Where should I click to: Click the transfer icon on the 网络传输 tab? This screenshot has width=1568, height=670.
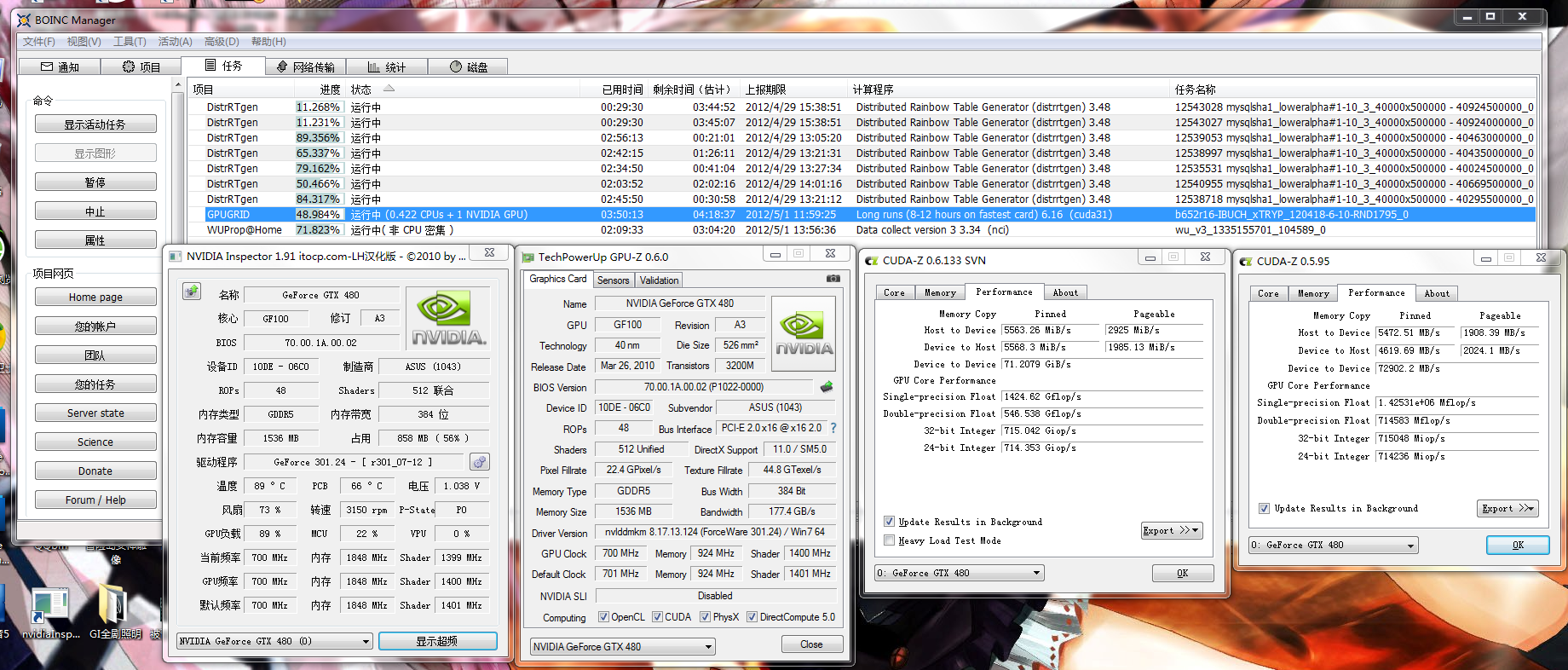[282, 66]
